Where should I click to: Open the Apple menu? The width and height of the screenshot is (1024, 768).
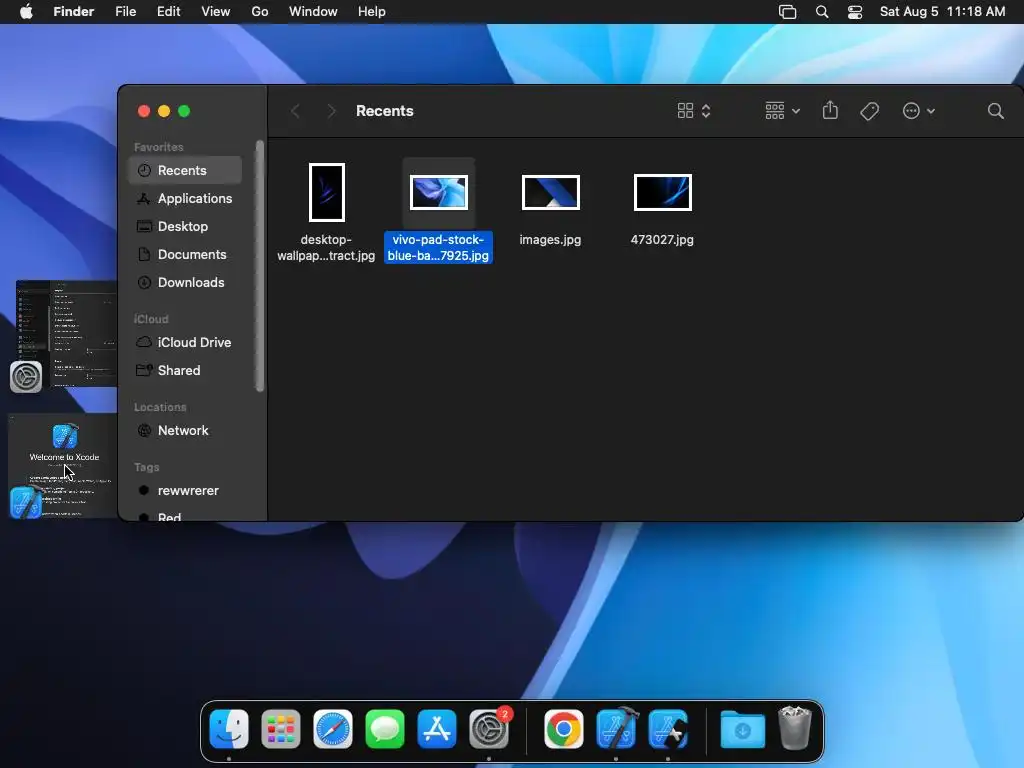coord(26,12)
